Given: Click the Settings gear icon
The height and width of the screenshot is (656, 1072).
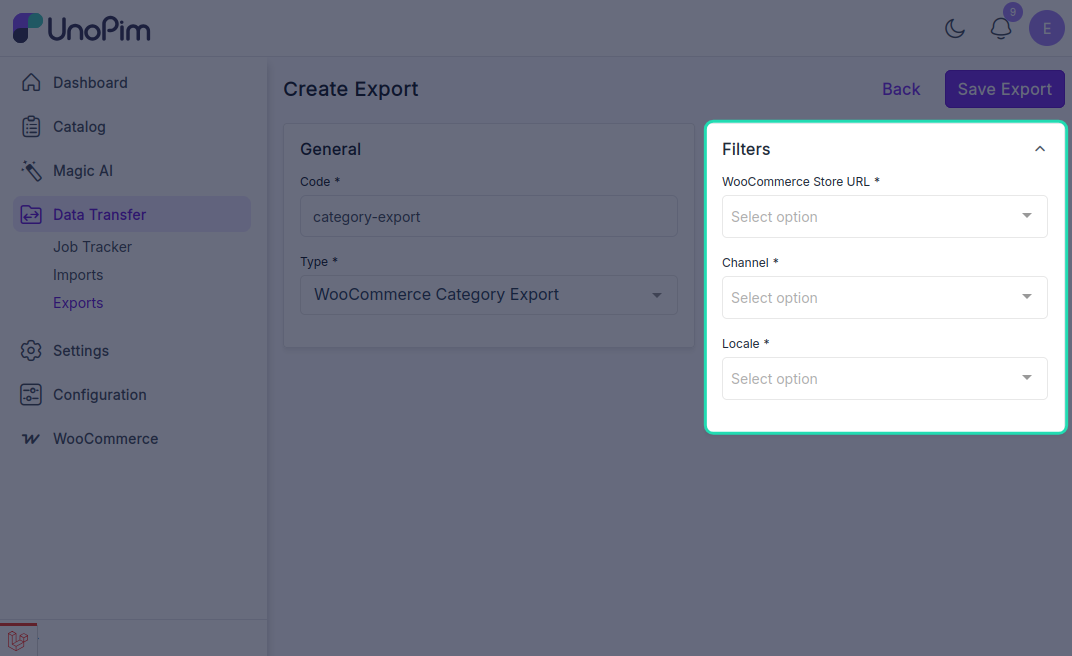Looking at the screenshot, I should point(31,351).
